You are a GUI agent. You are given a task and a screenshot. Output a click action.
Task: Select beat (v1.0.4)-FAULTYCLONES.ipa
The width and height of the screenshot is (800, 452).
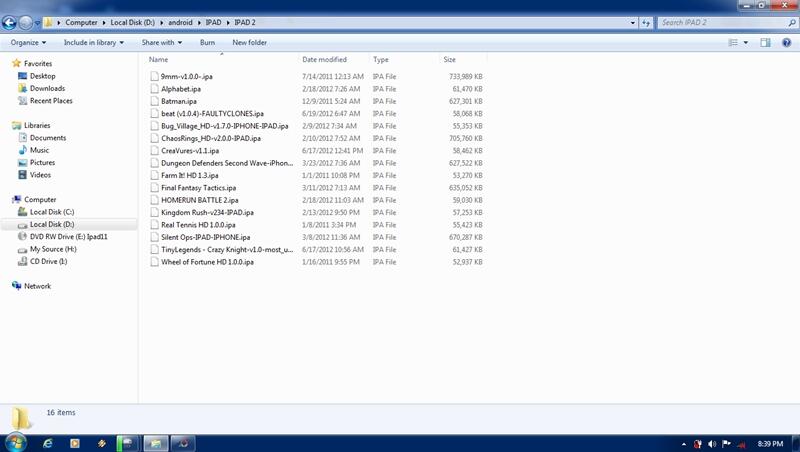212,113
